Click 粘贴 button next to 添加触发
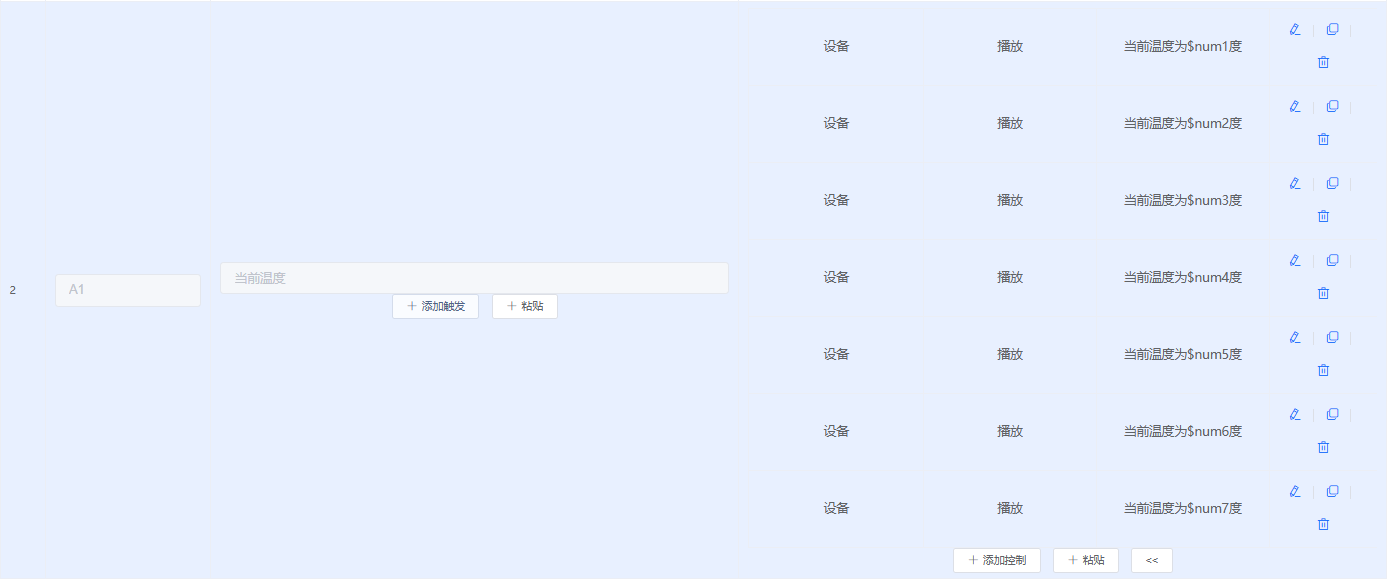 pos(525,306)
